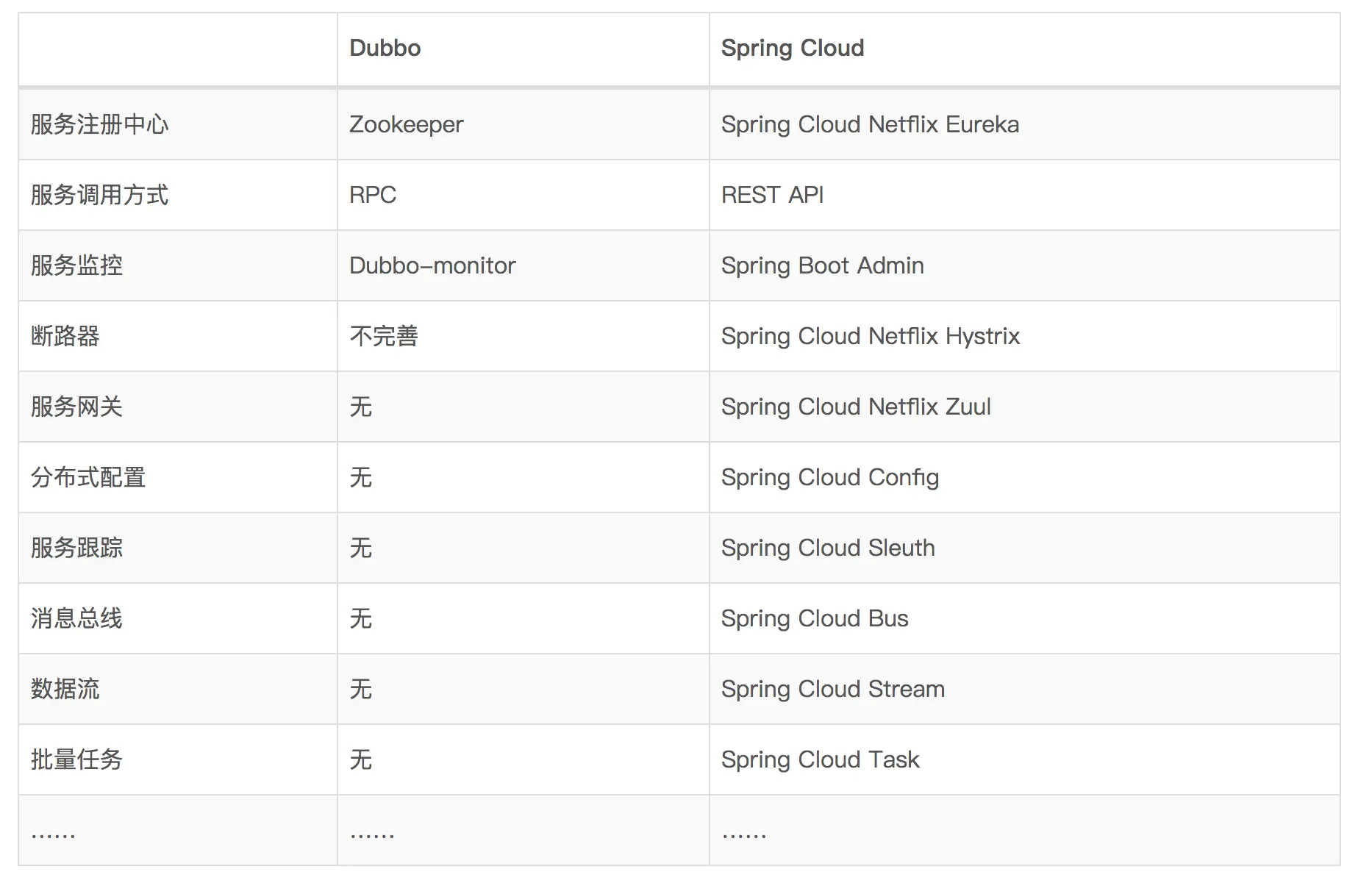Click Spring Cloud Netflix Eureka cell
The height and width of the screenshot is (894, 1372).
click(870, 124)
